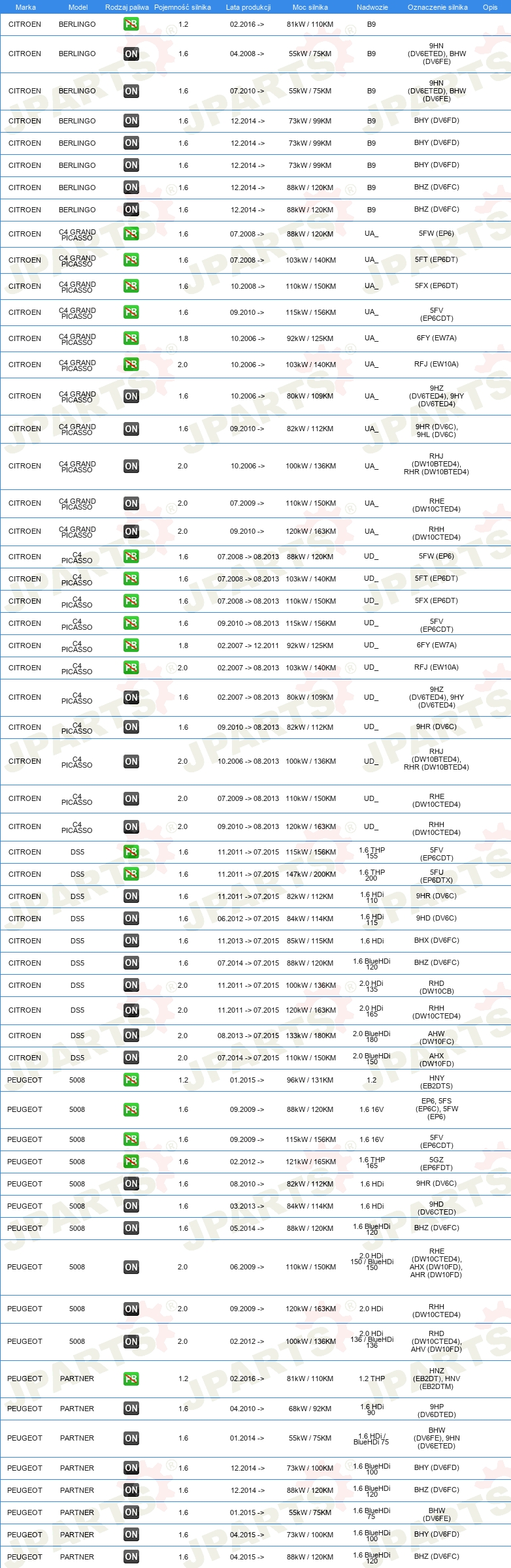
Task: Click the '133kW / 180KM' power cell
Action: (310, 1036)
